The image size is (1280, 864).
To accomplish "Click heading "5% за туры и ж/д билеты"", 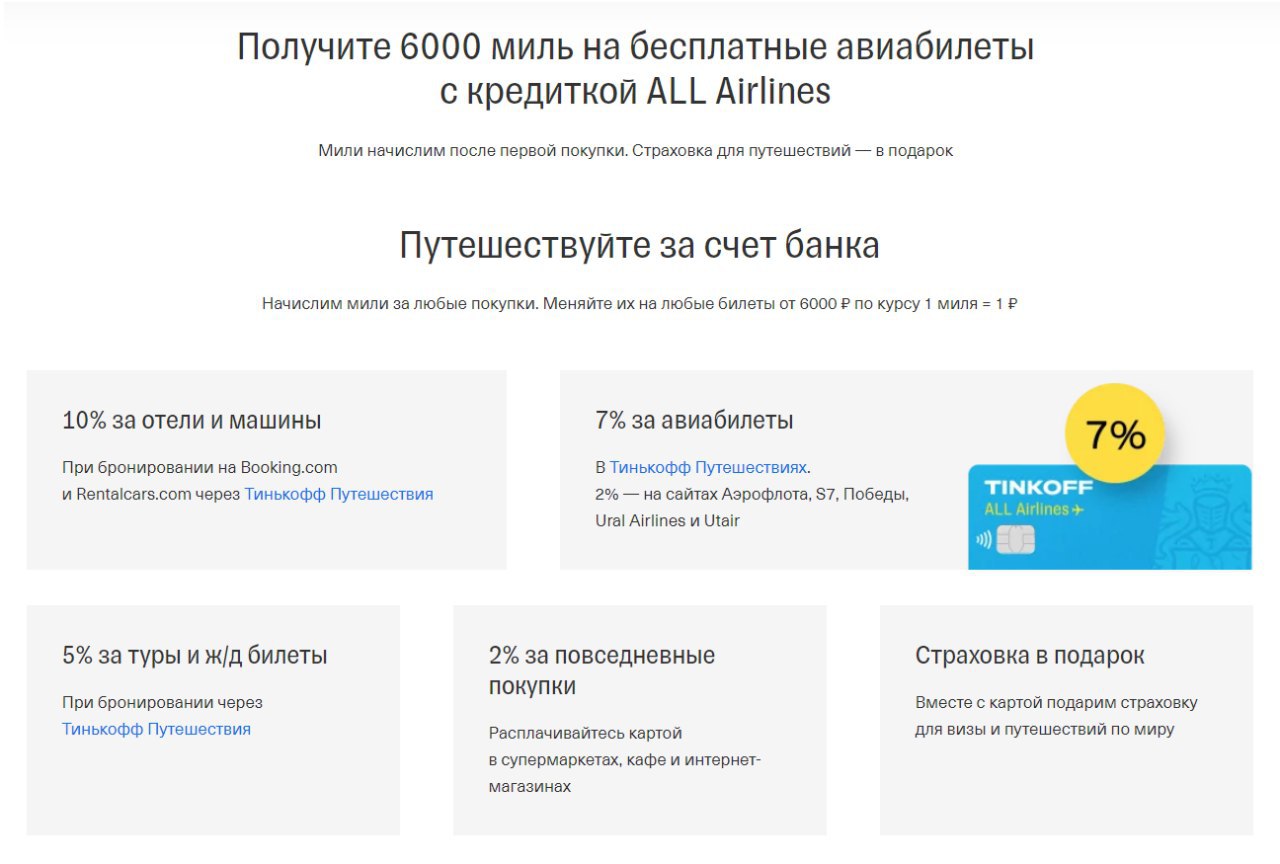I will click(x=195, y=656).
